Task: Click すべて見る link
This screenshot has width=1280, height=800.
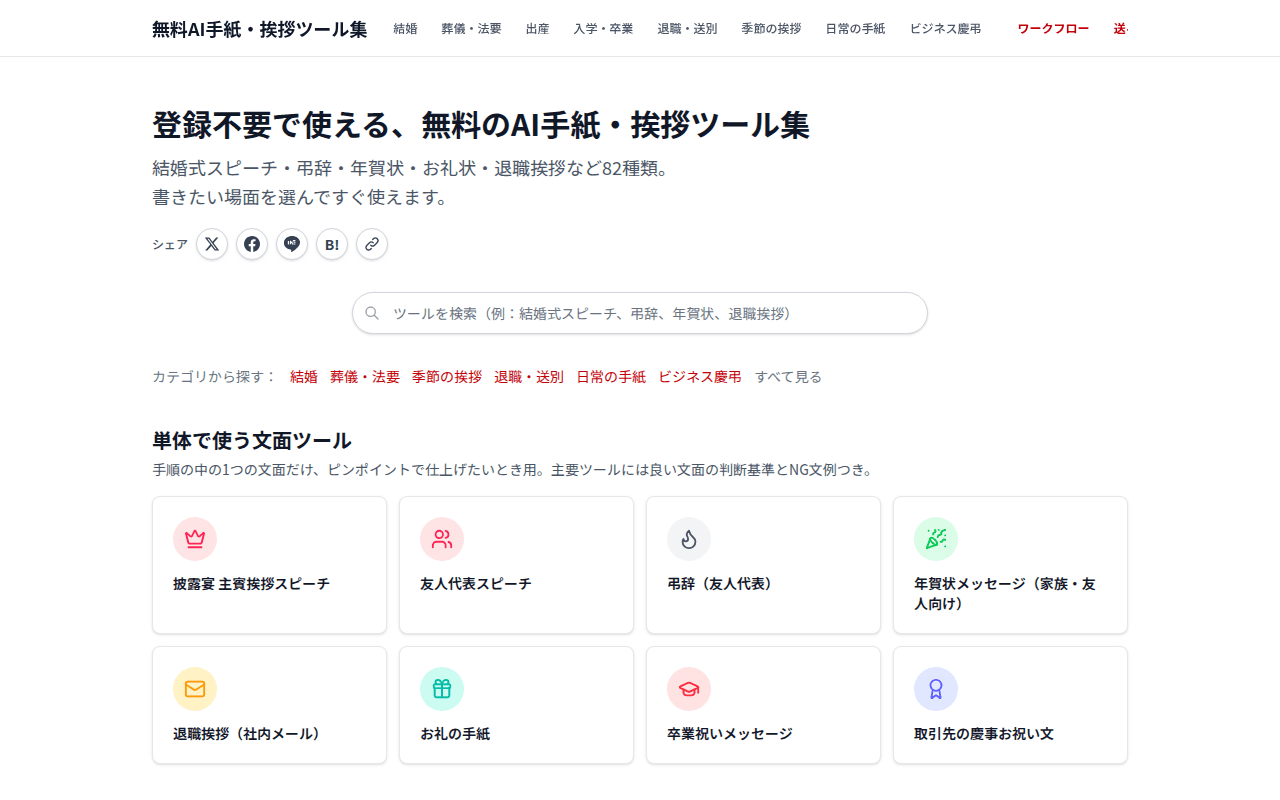Action: point(789,377)
